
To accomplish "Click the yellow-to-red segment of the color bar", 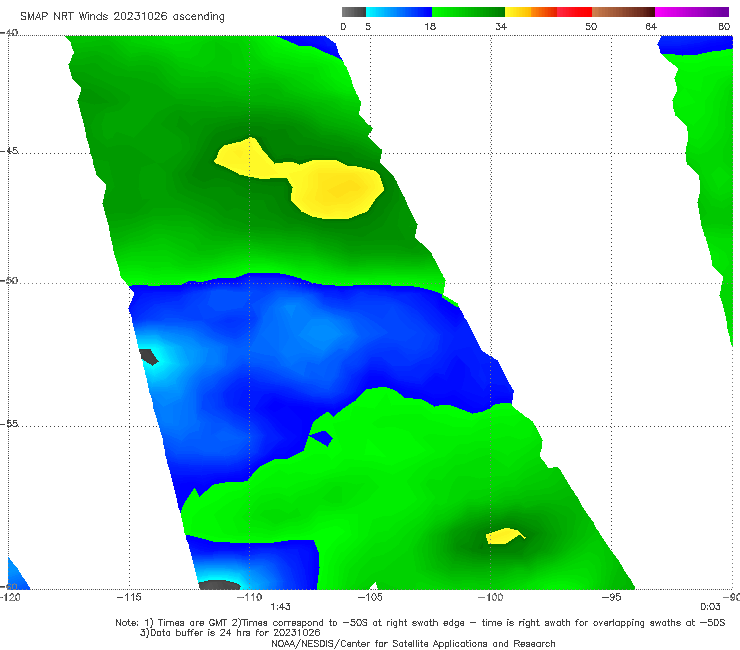I will tap(548, 12).
